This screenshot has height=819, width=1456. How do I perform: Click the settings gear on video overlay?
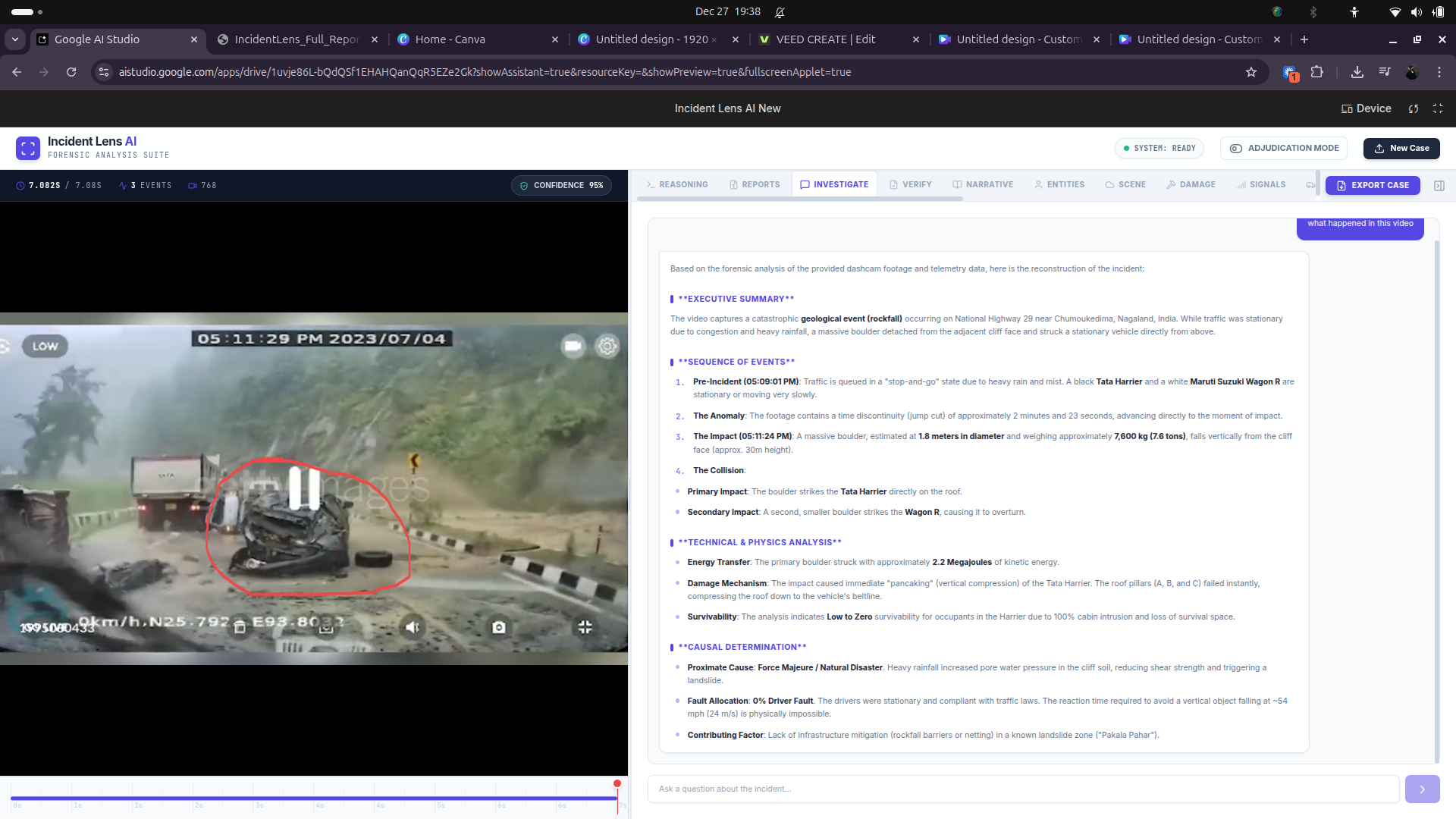607,347
